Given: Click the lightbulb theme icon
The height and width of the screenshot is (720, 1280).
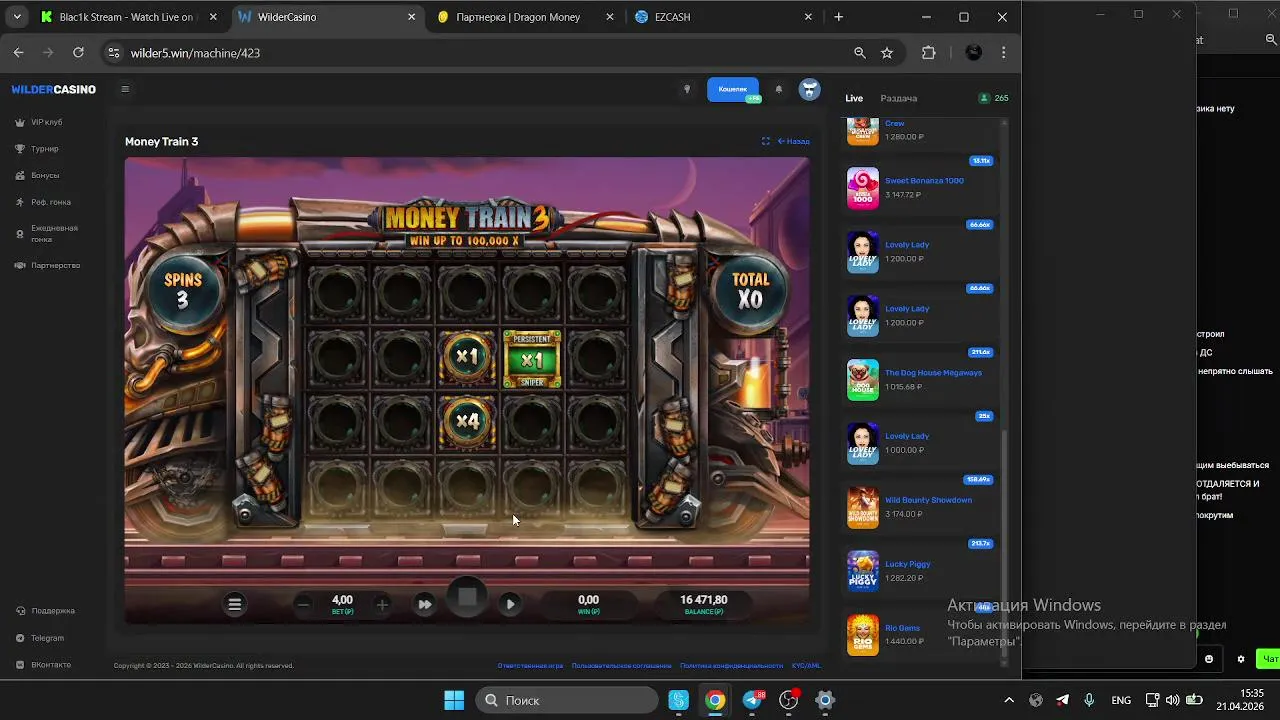Looking at the screenshot, I should point(686,89).
